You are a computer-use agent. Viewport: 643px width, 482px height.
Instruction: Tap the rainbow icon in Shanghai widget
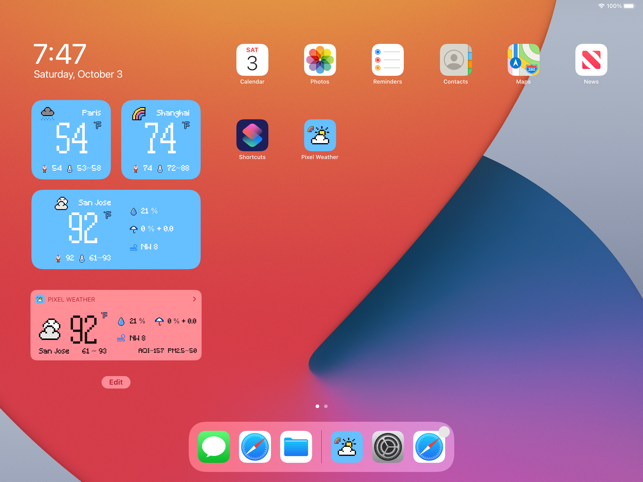[139, 113]
